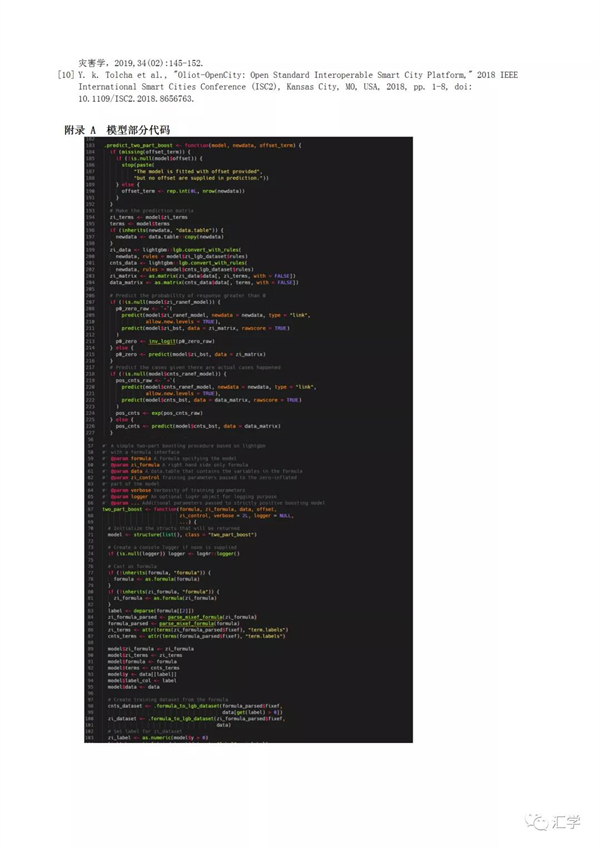
Task: Click code line '.predict_two_part_boost <- function(model, newdata, offset_term)'
Action: (203, 145)
